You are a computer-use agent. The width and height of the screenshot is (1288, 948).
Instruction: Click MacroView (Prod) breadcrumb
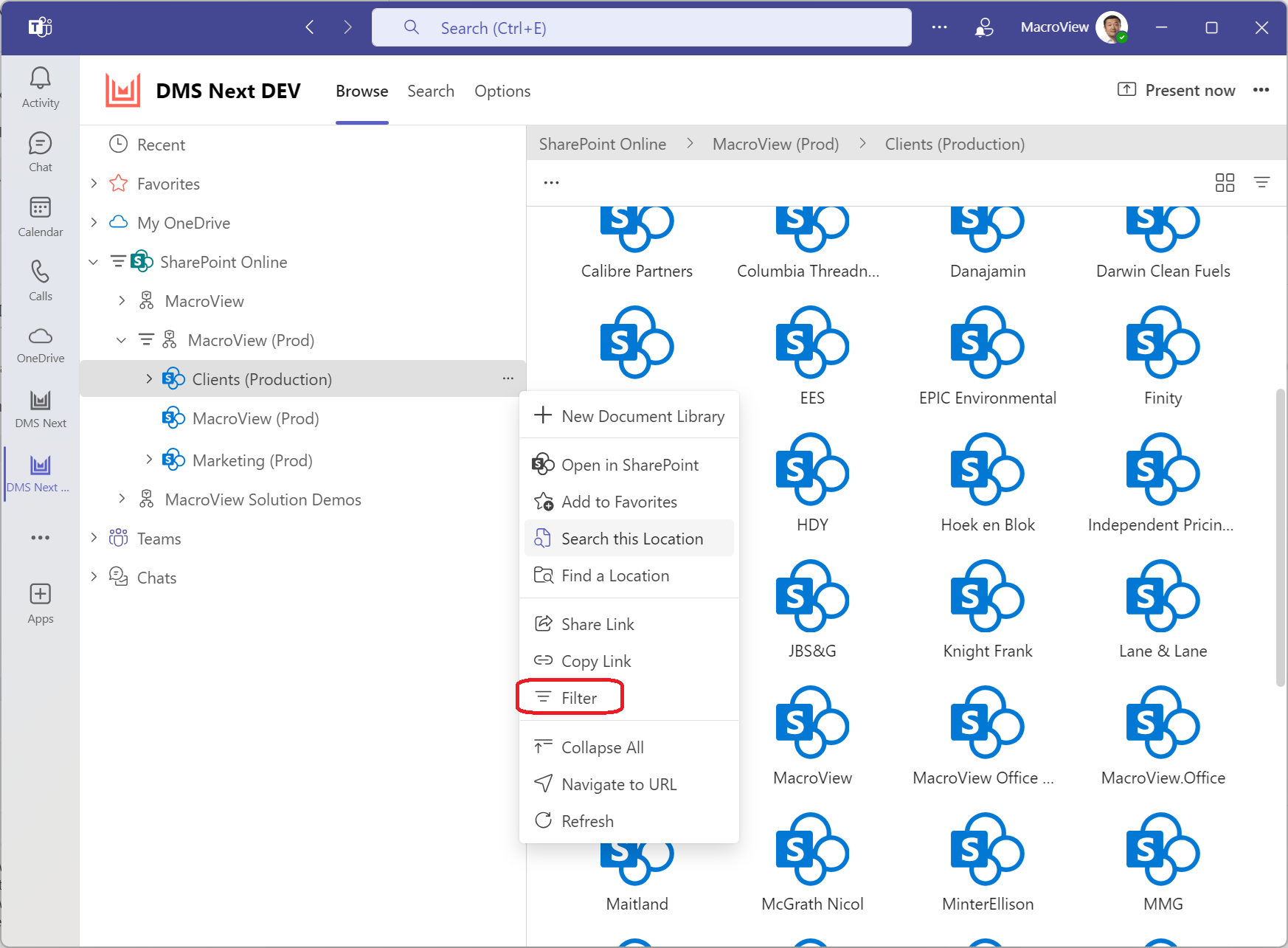pos(775,144)
